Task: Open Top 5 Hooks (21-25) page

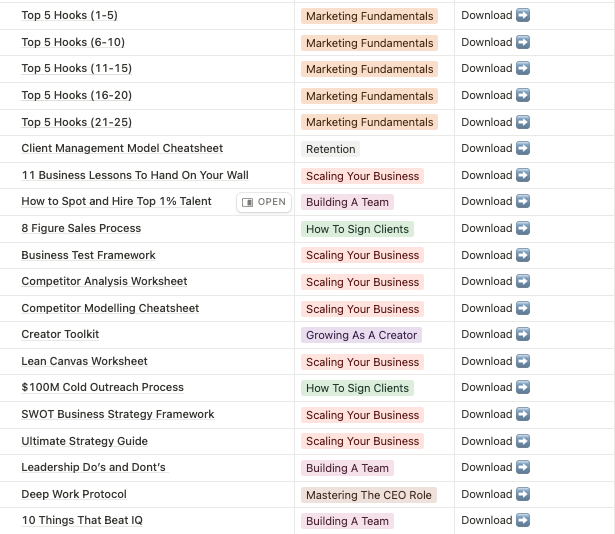Action: click(76, 122)
